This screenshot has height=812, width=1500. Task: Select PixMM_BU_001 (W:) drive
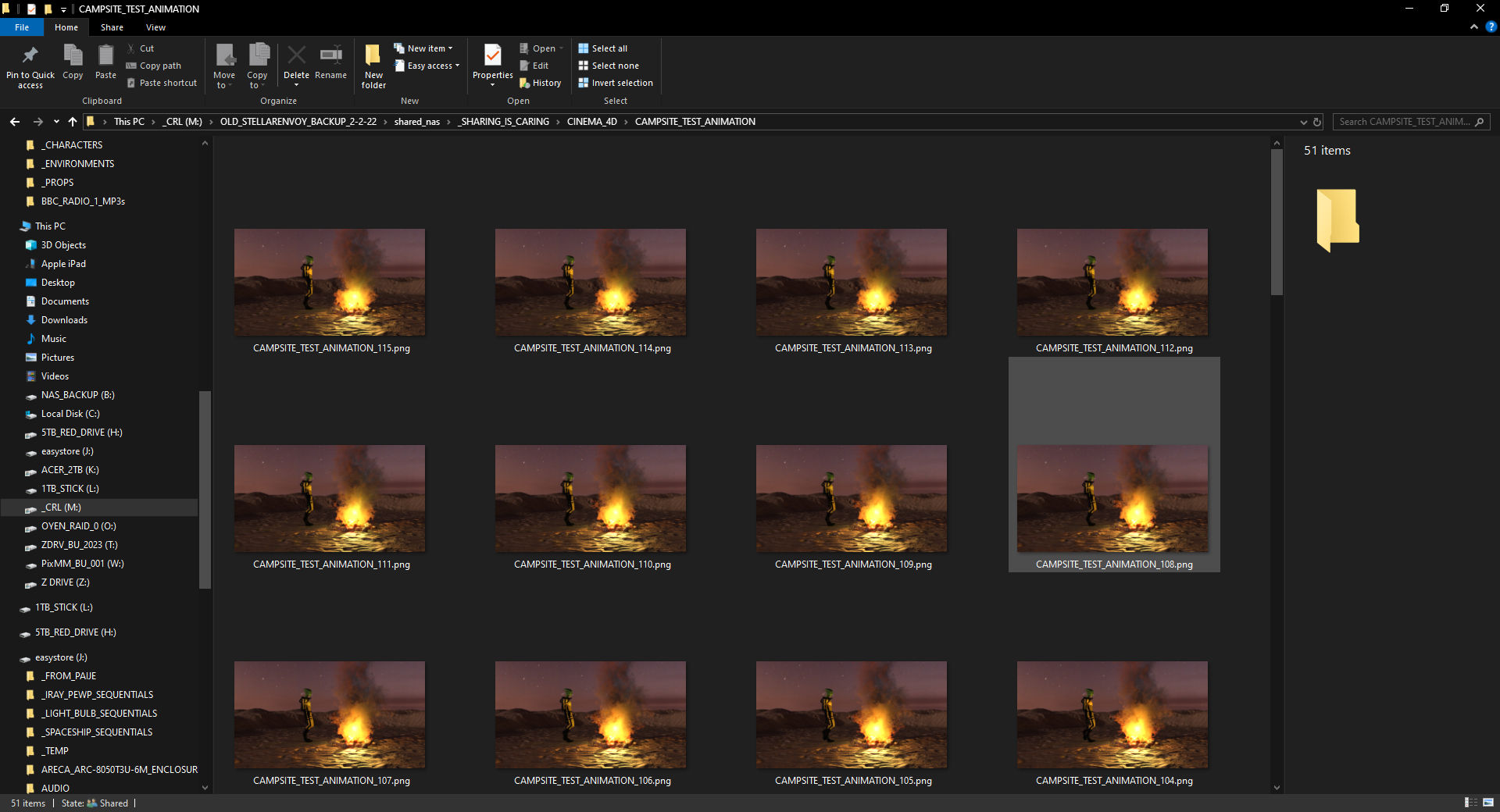(x=82, y=564)
